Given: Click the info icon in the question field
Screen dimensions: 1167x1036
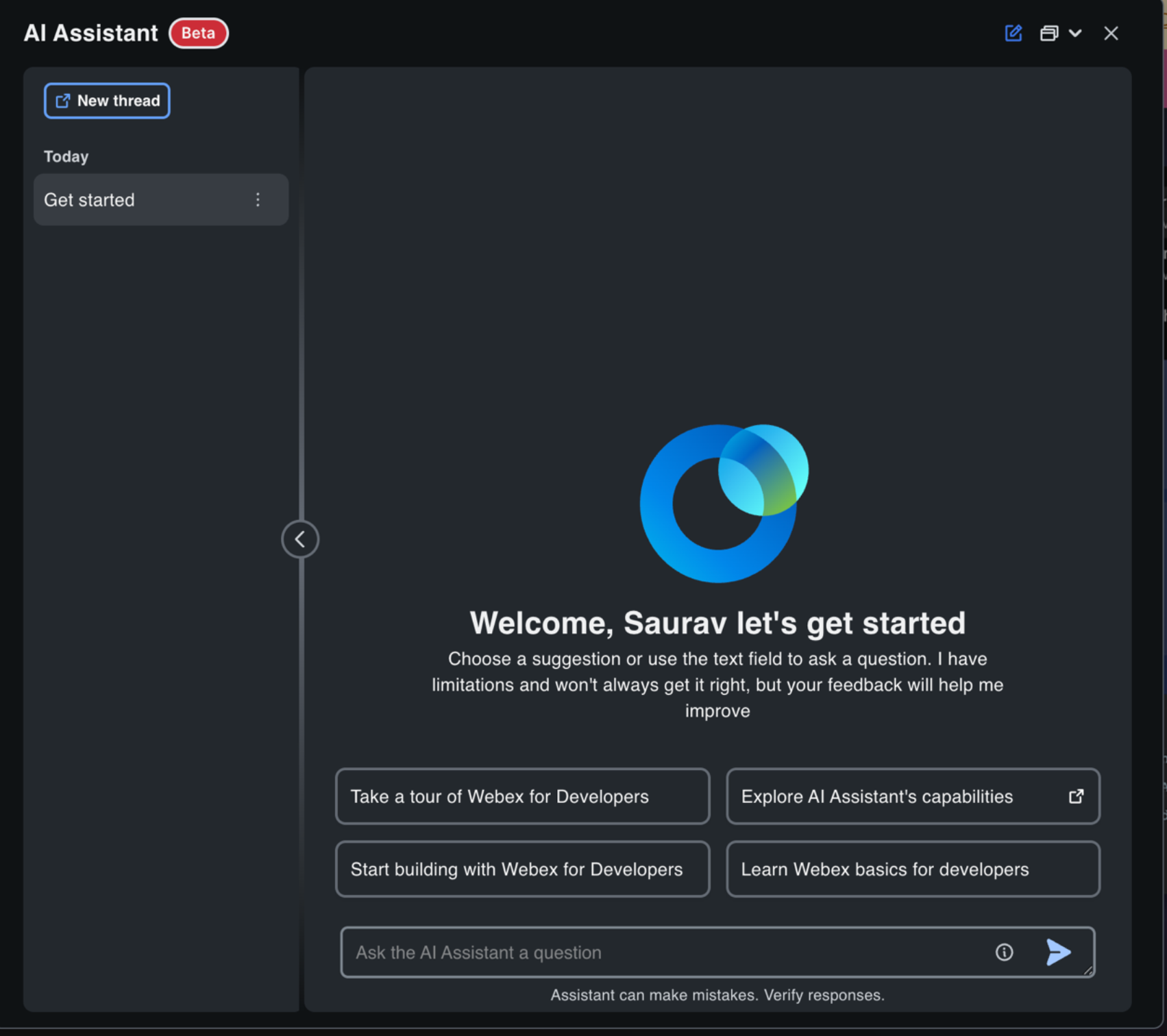Looking at the screenshot, I should (1004, 952).
